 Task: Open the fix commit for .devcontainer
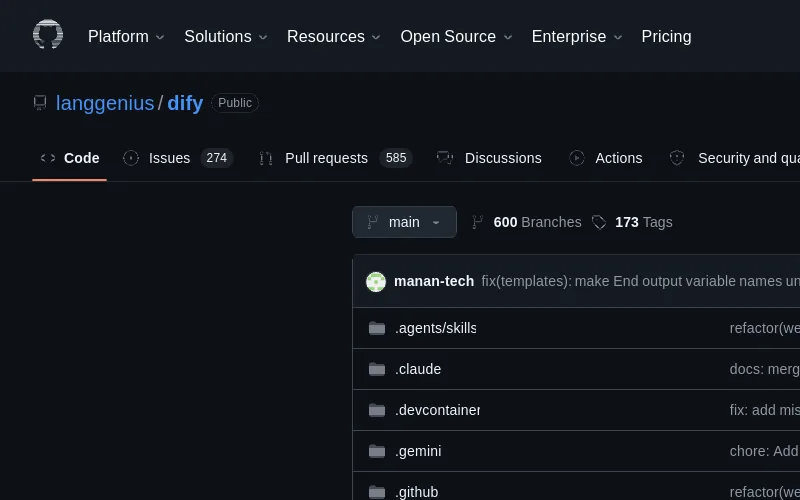tap(765, 410)
